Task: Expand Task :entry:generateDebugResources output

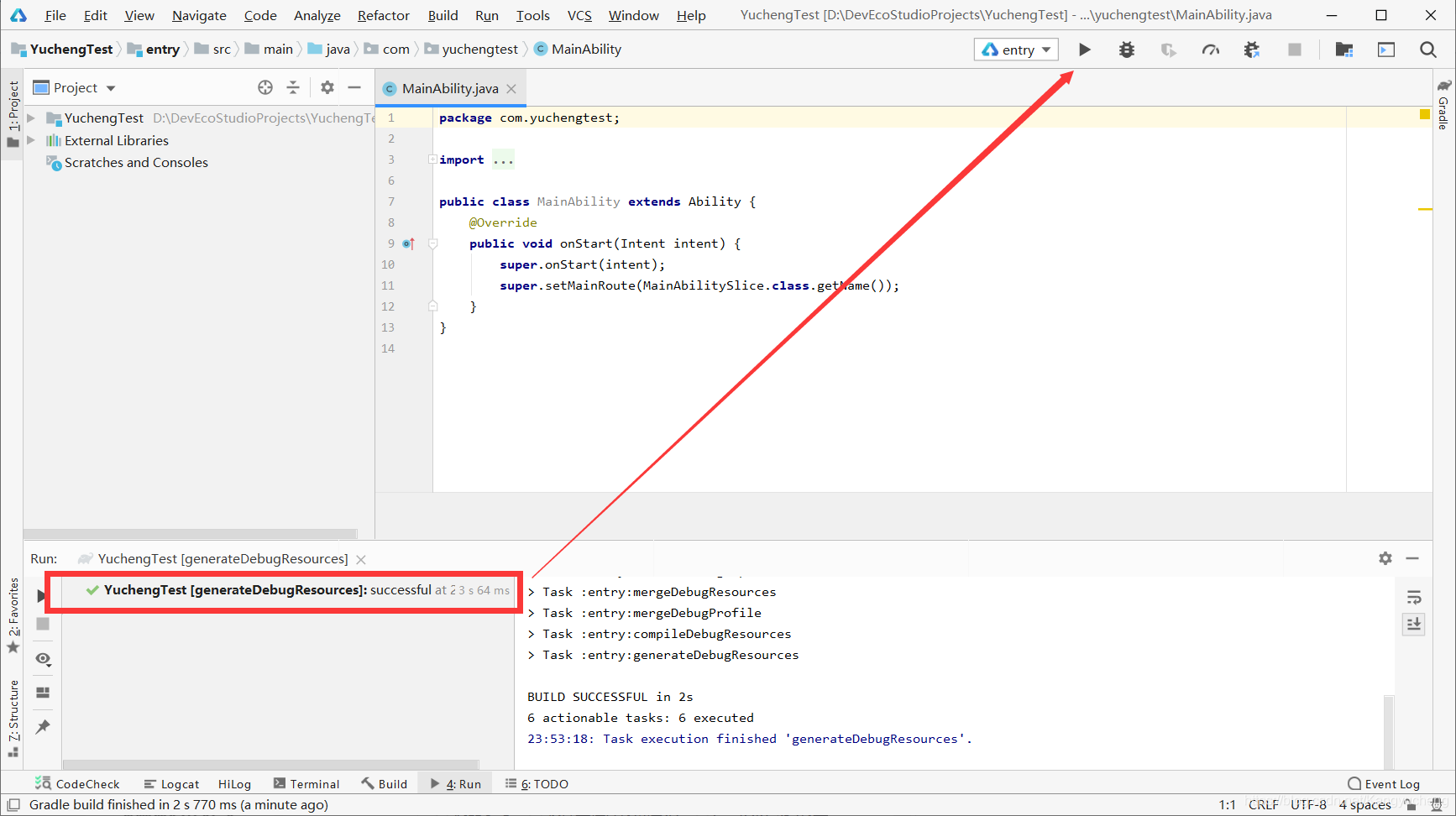Action: pyautogui.click(x=531, y=655)
